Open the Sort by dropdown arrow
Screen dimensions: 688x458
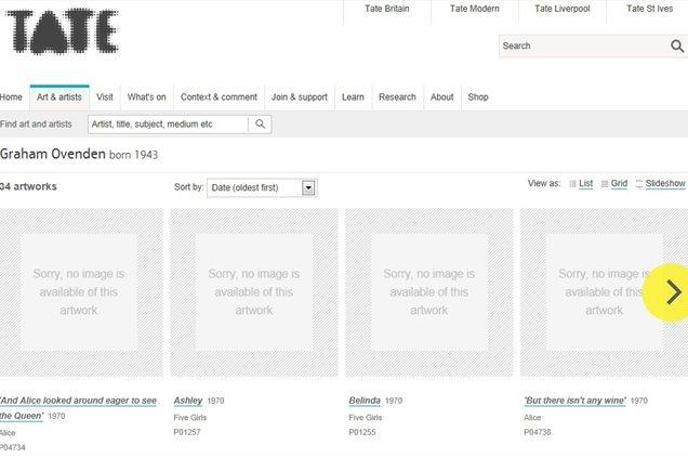pos(308,188)
